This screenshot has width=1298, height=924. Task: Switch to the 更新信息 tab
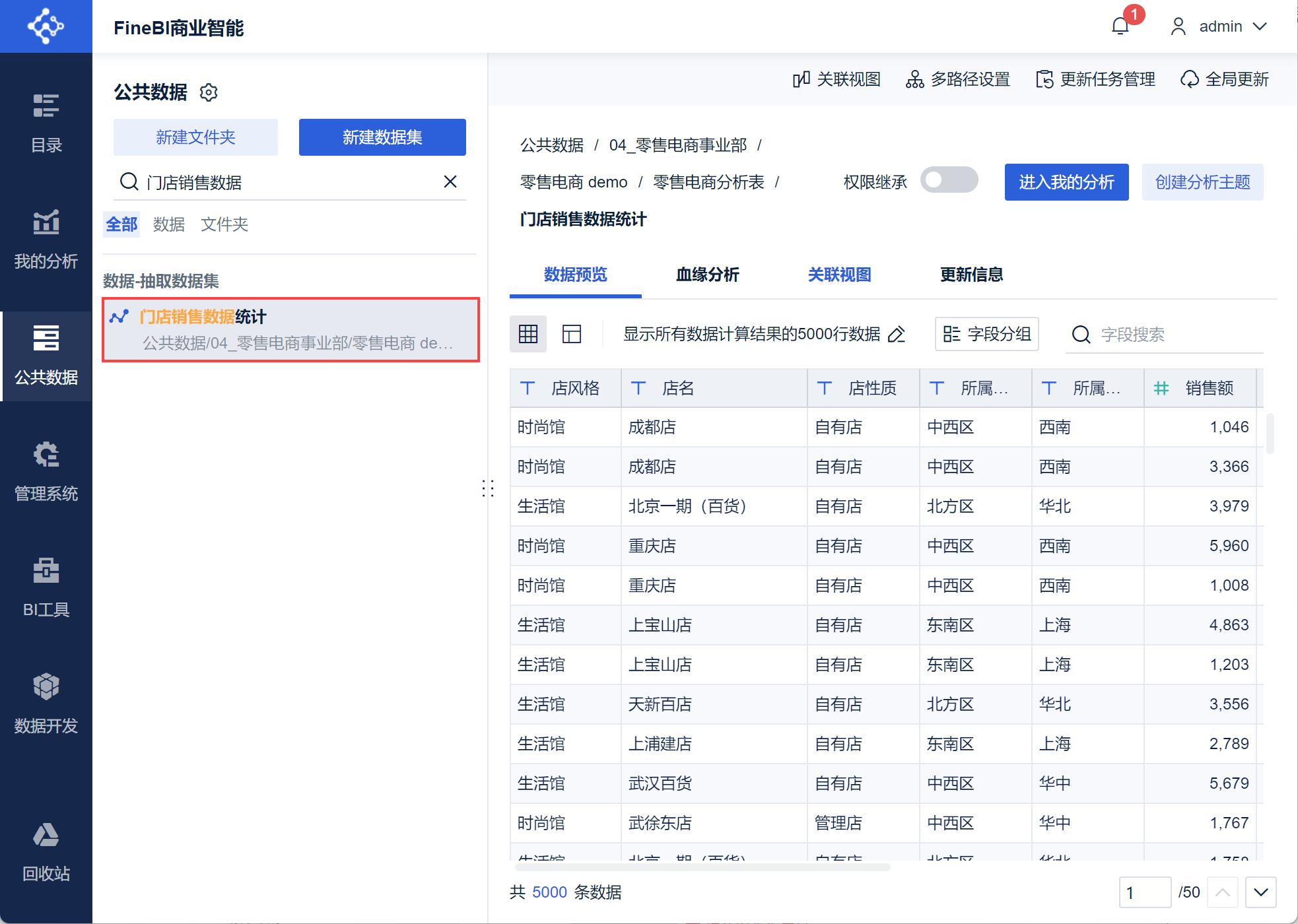pos(971,275)
